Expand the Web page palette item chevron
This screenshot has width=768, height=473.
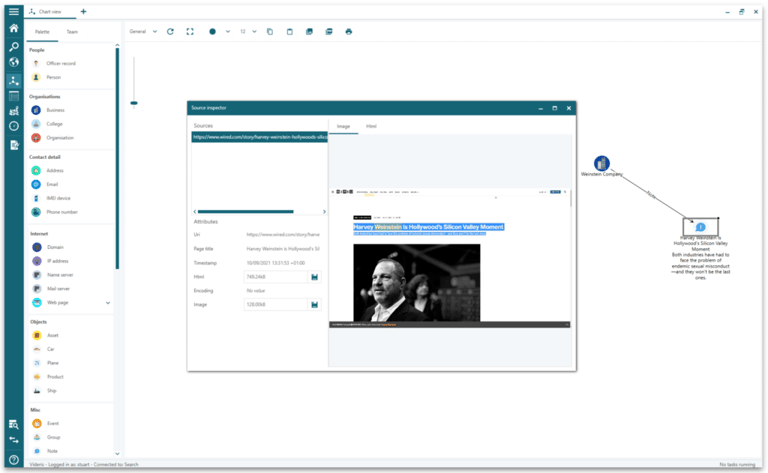point(108,303)
